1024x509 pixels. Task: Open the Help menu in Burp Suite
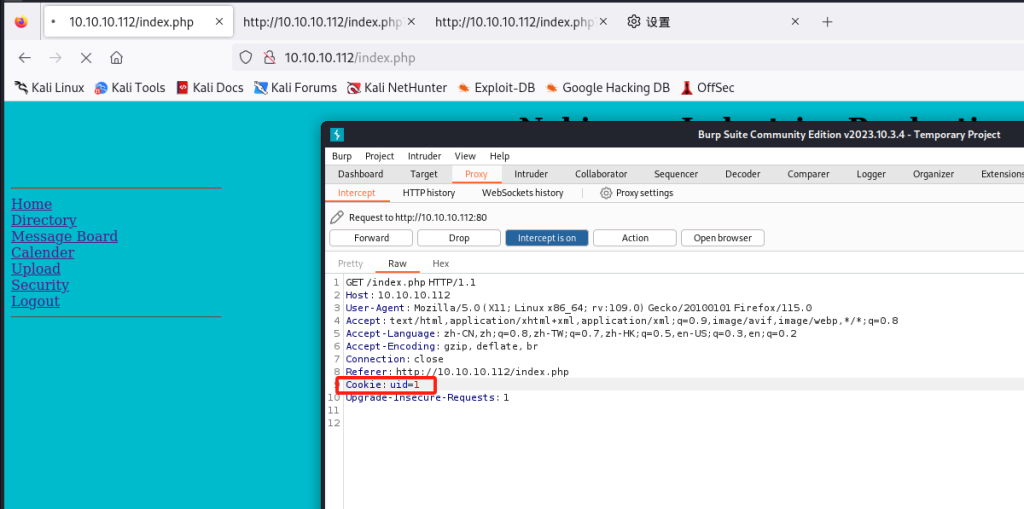500,156
